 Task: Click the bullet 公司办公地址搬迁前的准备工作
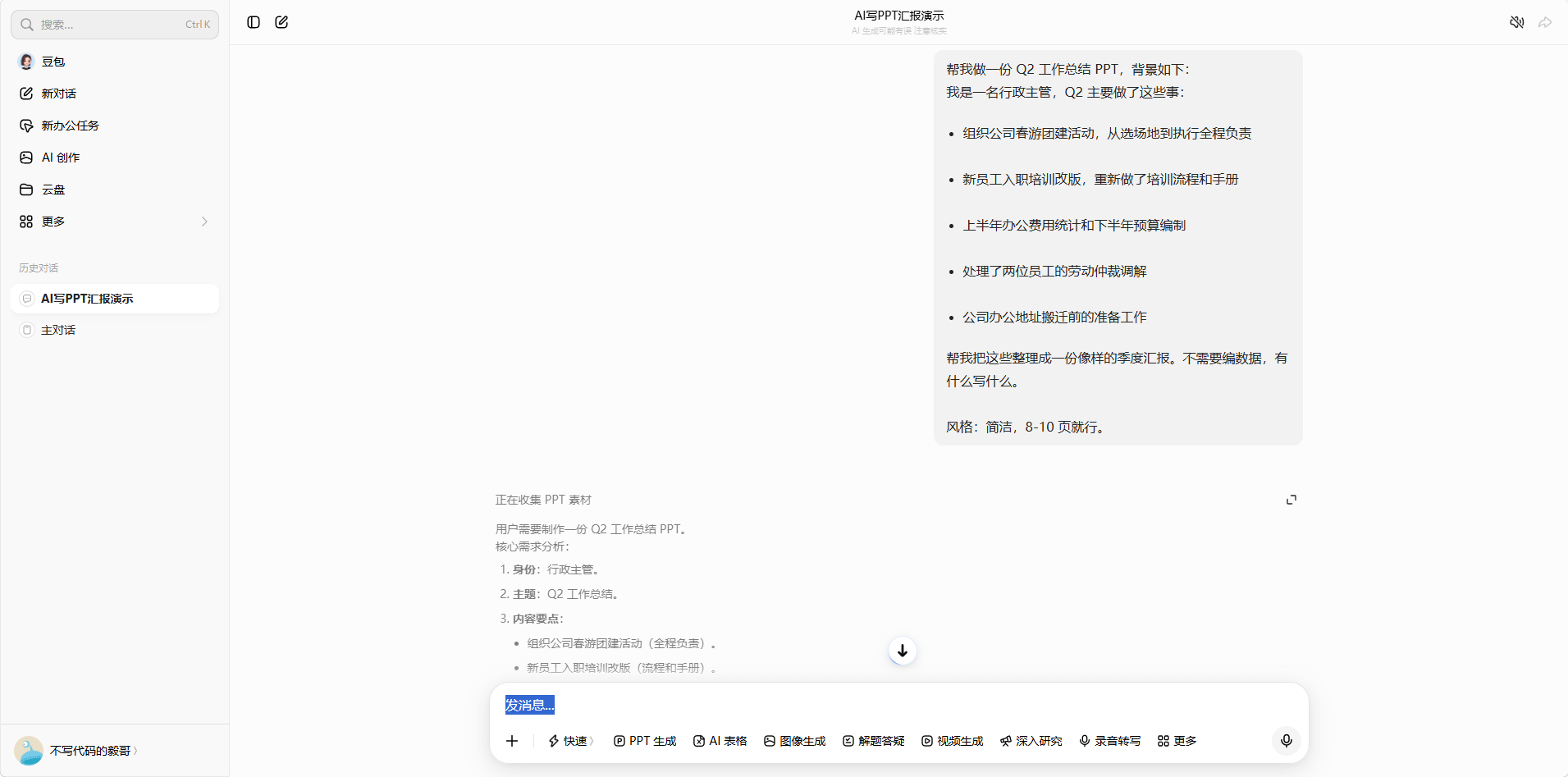(x=1054, y=318)
